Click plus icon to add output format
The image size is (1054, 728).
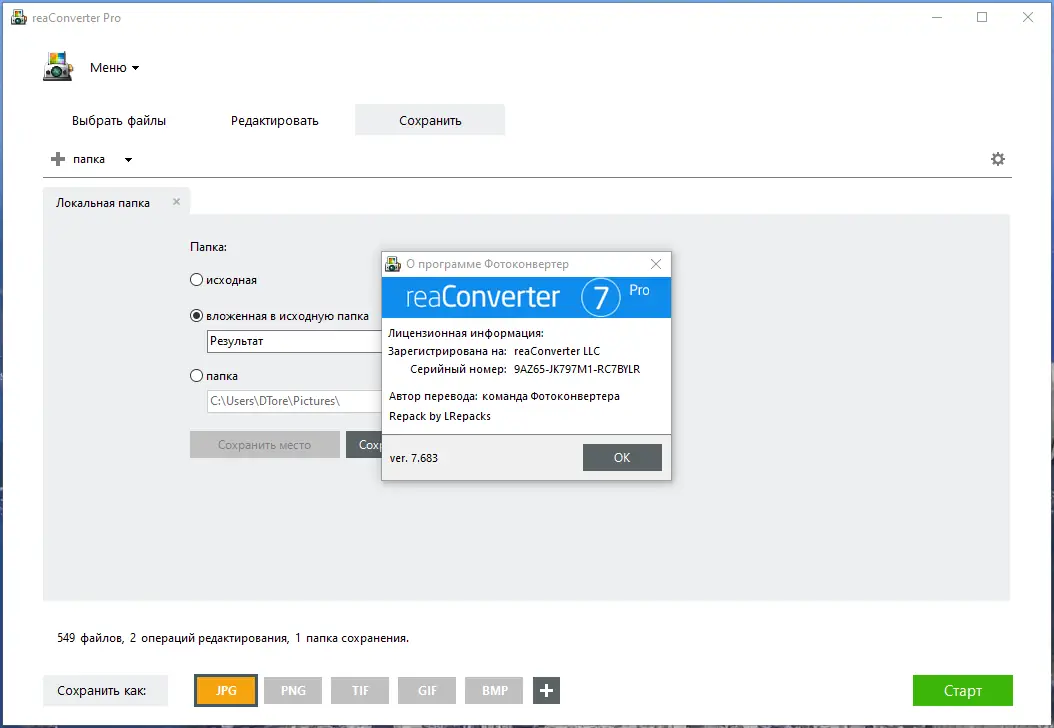[545, 690]
